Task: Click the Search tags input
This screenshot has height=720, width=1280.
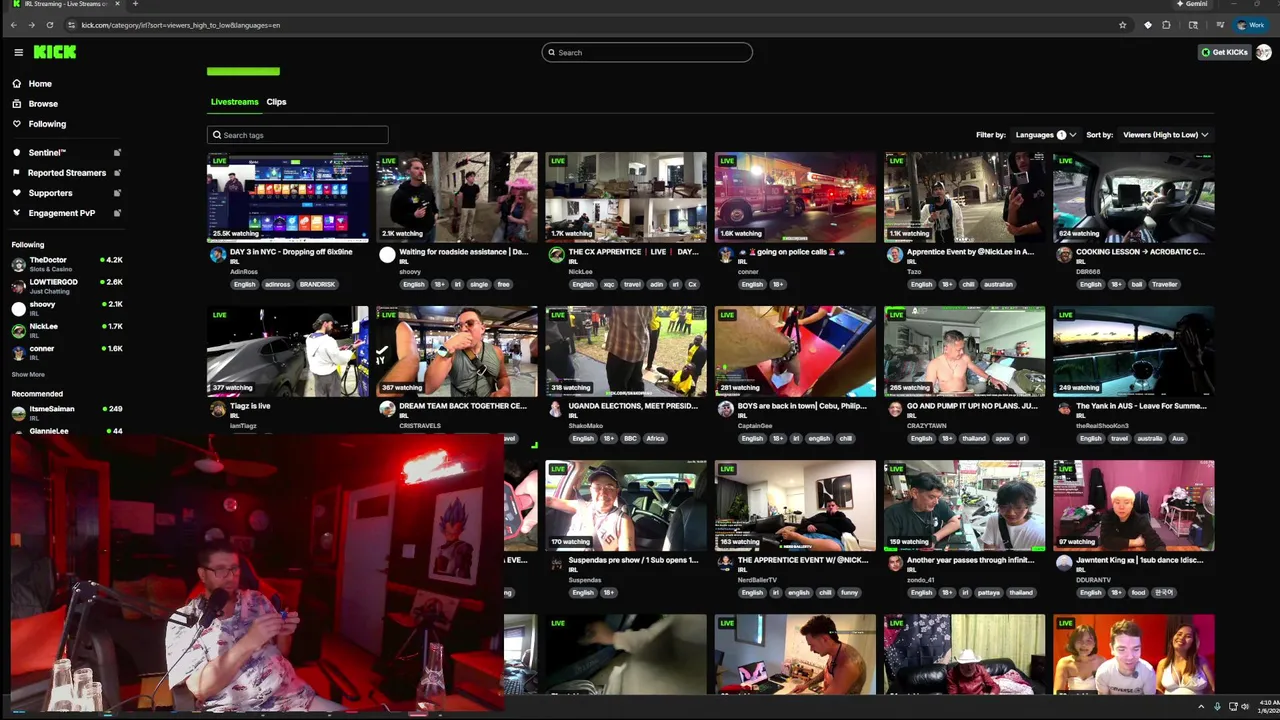Action: click(298, 135)
